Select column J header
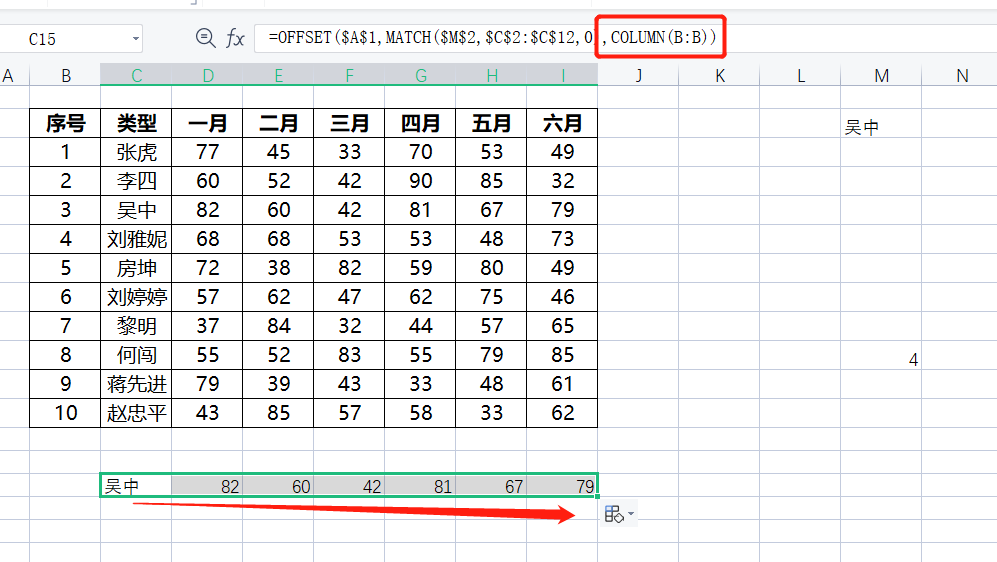 638,76
